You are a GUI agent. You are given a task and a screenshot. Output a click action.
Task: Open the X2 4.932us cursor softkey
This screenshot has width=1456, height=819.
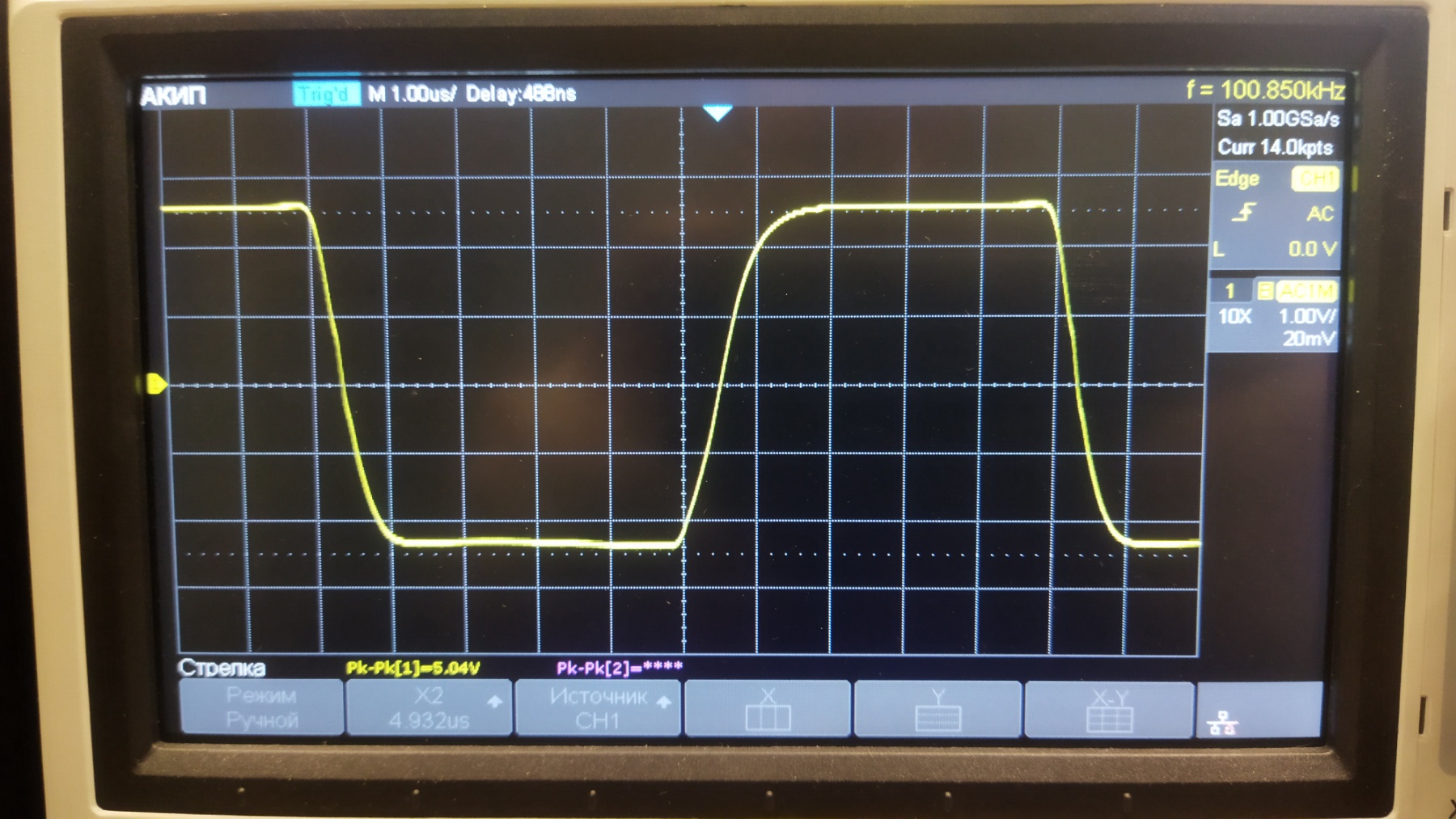click(430, 708)
